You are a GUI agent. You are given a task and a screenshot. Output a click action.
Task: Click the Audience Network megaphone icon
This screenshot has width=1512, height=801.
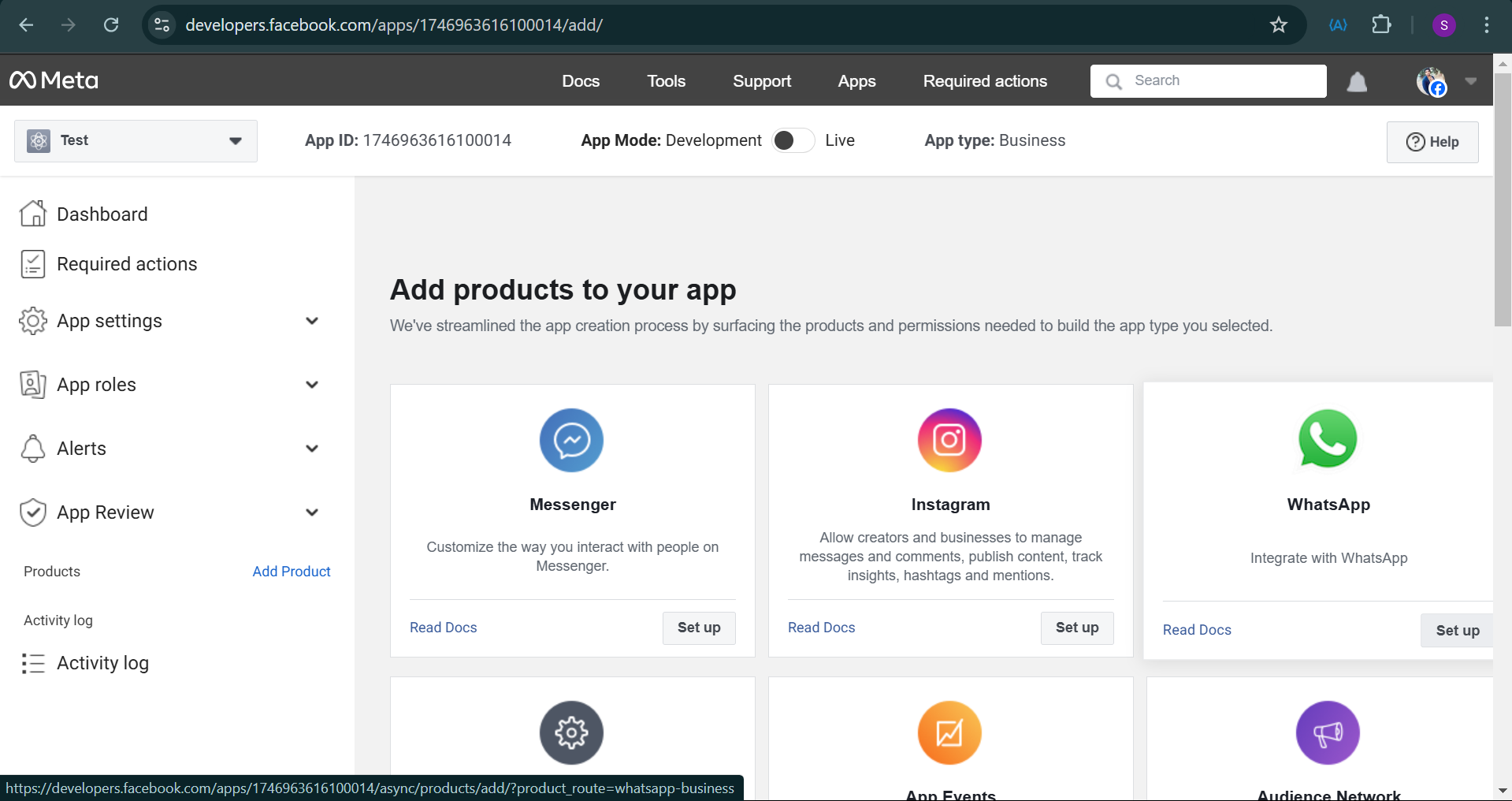[1327, 732]
